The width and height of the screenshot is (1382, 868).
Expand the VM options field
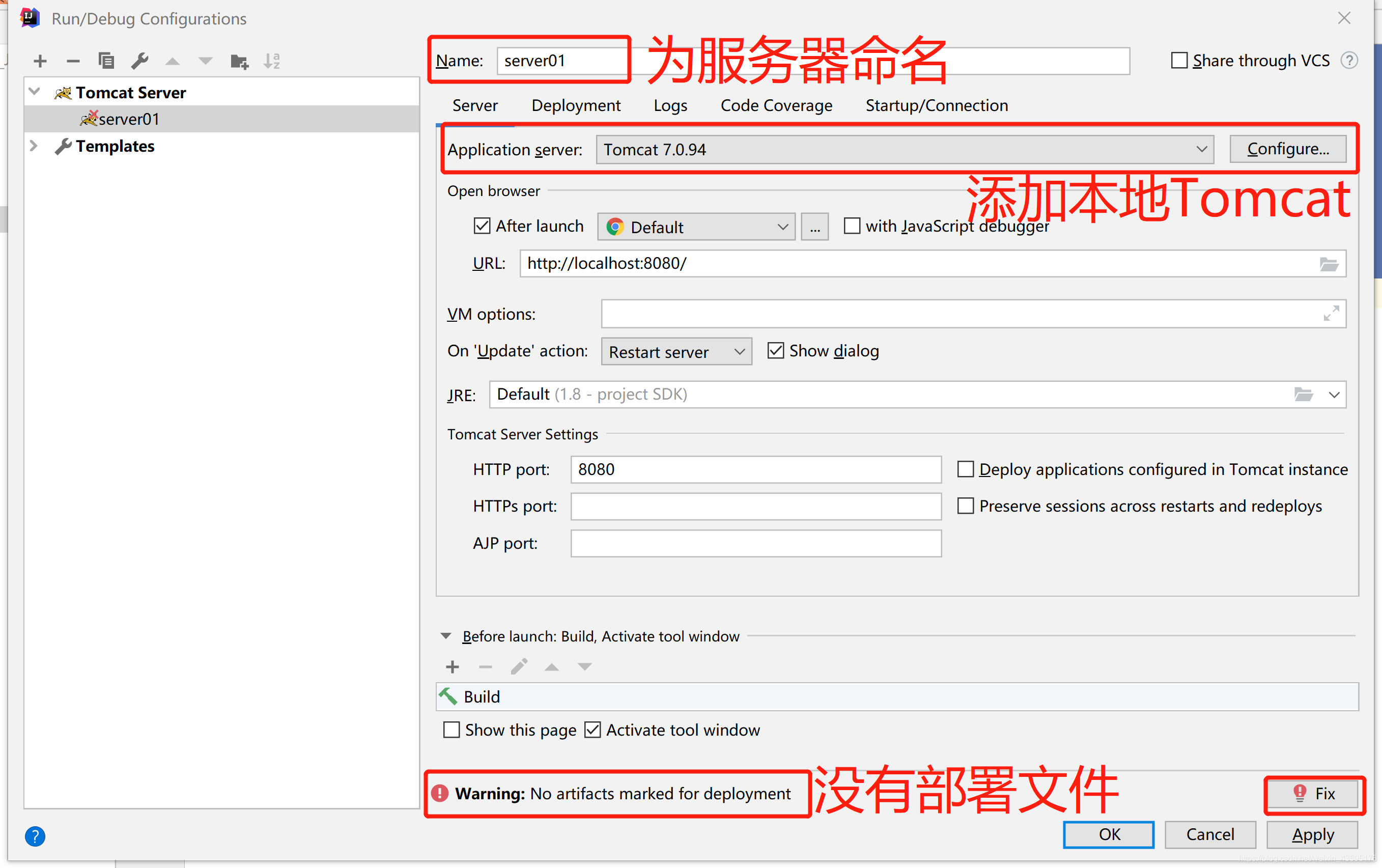click(x=1331, y=314)
